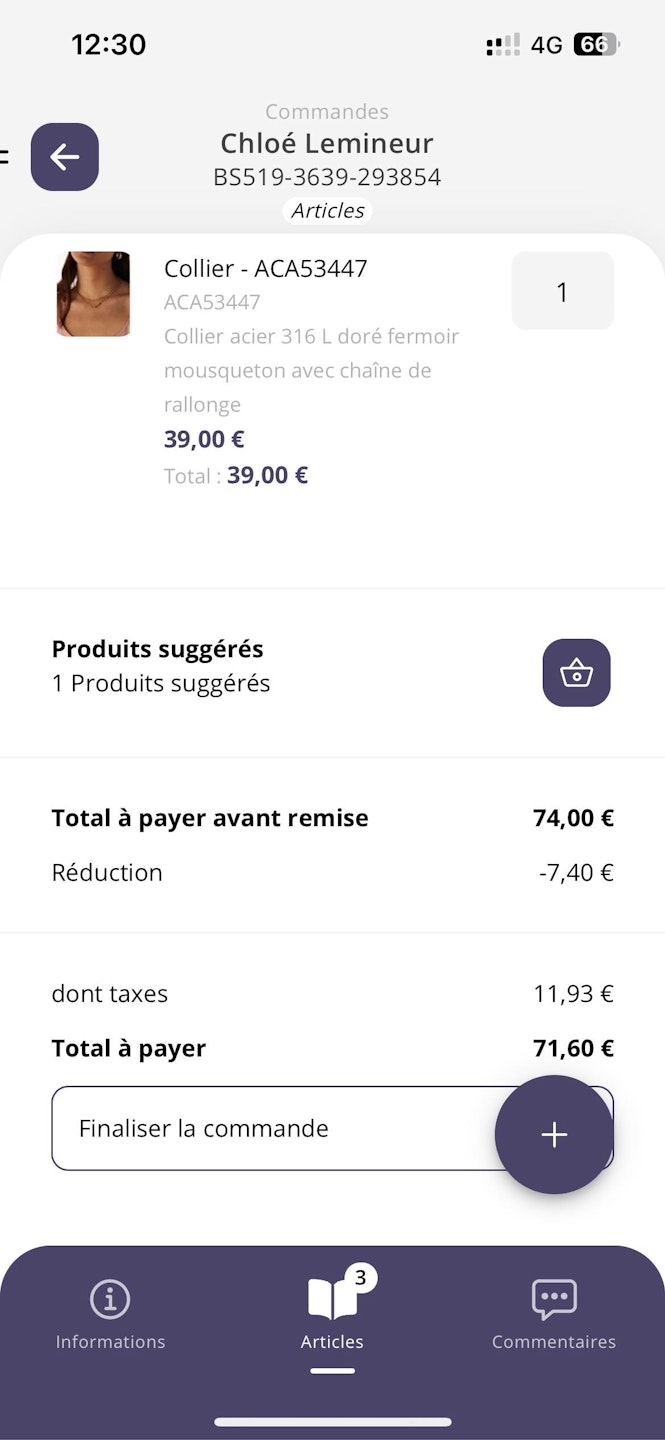
Task: Tap the battery indicator in status bar
Action: point(596,45)
